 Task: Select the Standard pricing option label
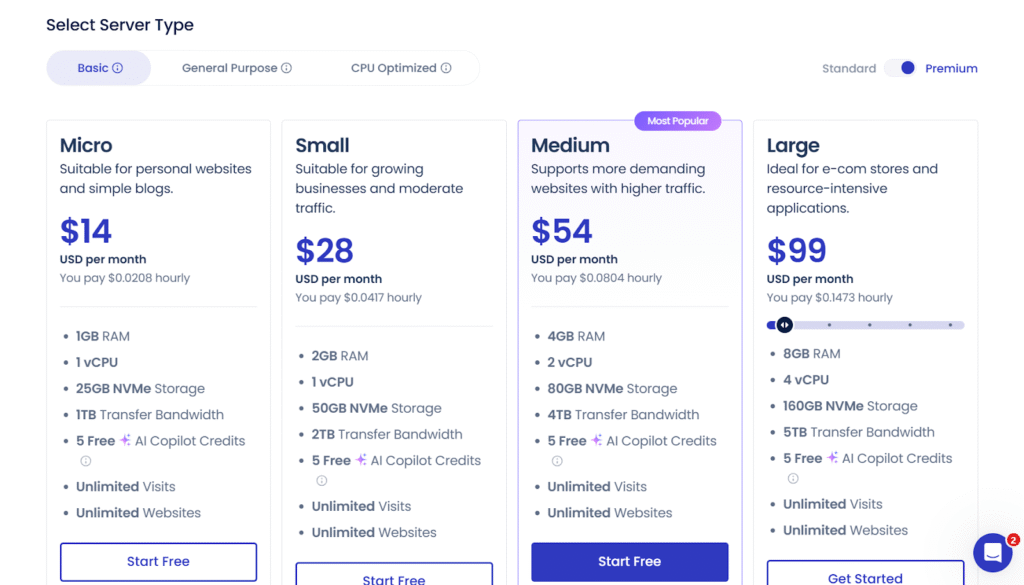click(849, 69)
